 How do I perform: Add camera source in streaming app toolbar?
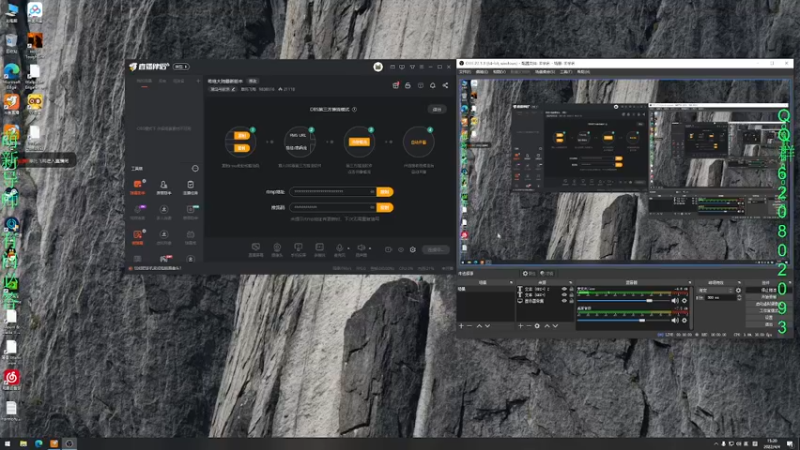(x=277, y=248)
